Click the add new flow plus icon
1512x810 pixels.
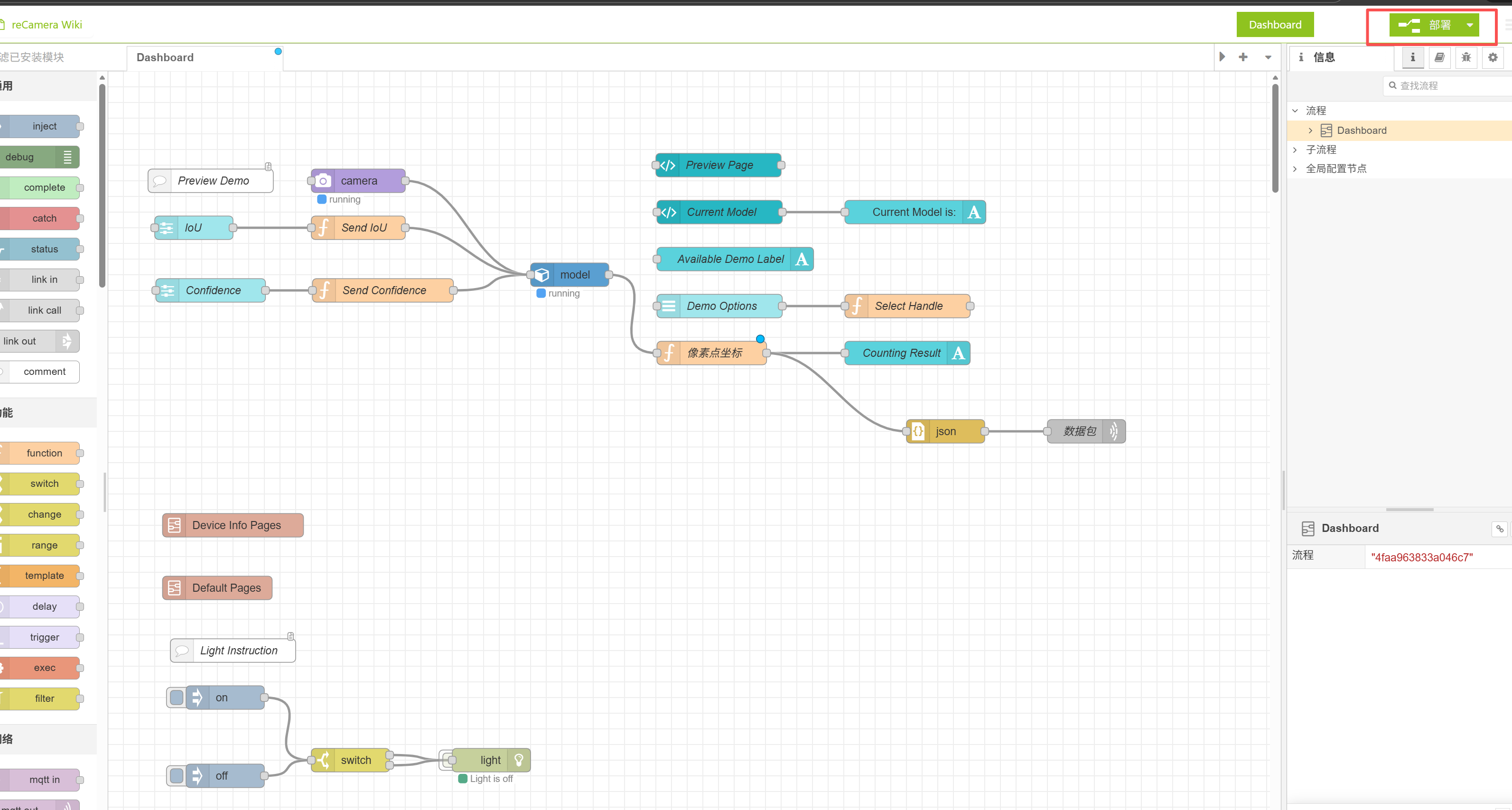click(1242, 57)
